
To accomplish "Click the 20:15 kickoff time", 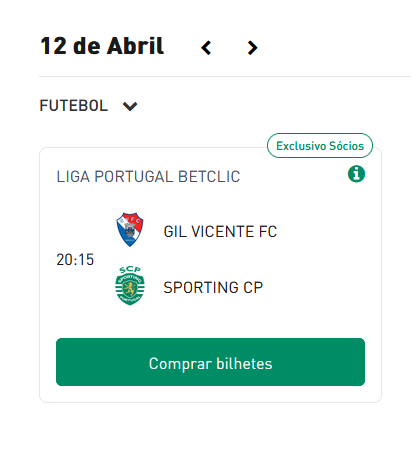I will click(75, 260).
